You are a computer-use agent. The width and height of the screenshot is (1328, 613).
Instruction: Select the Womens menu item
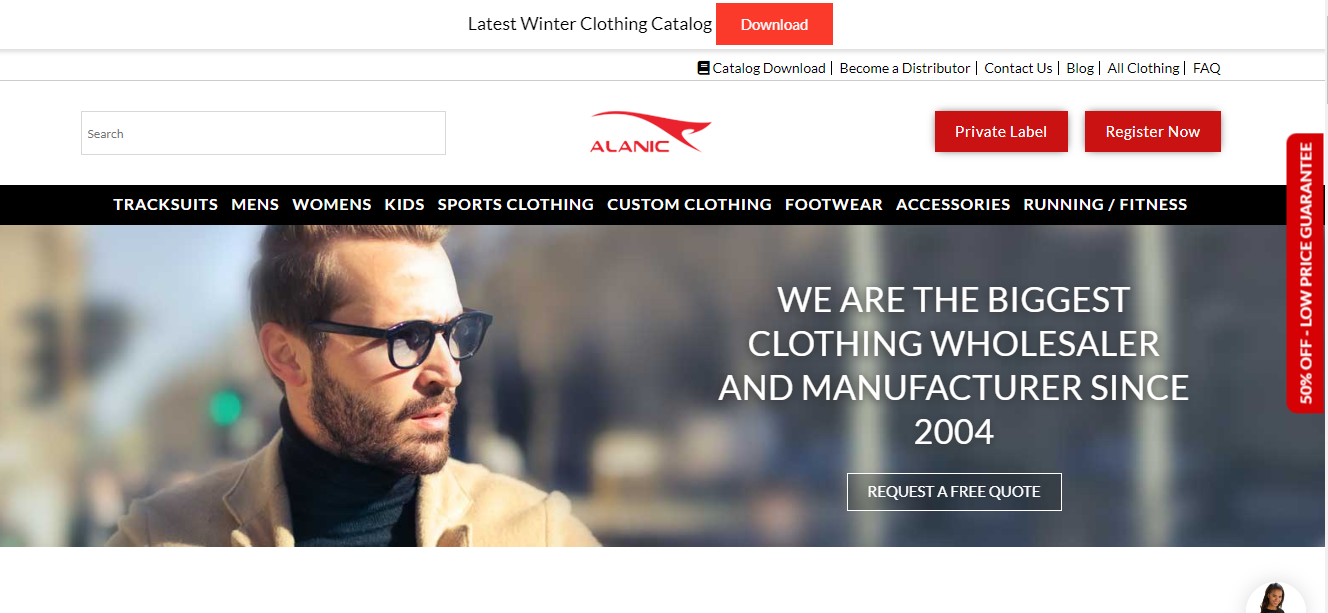pyautogui.click(x=332, y=204)
